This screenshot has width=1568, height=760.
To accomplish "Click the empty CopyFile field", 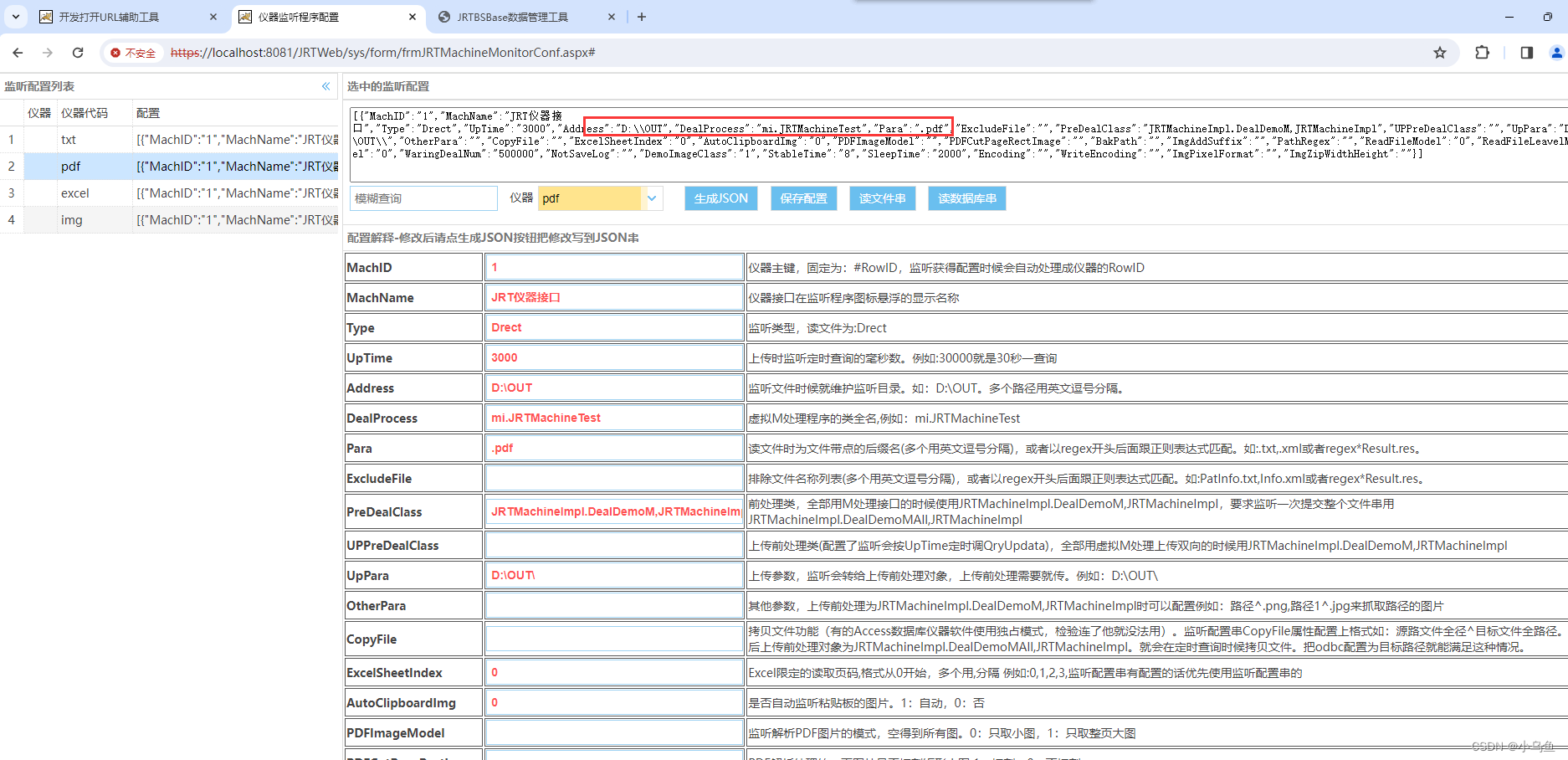I will pos(614,639).
